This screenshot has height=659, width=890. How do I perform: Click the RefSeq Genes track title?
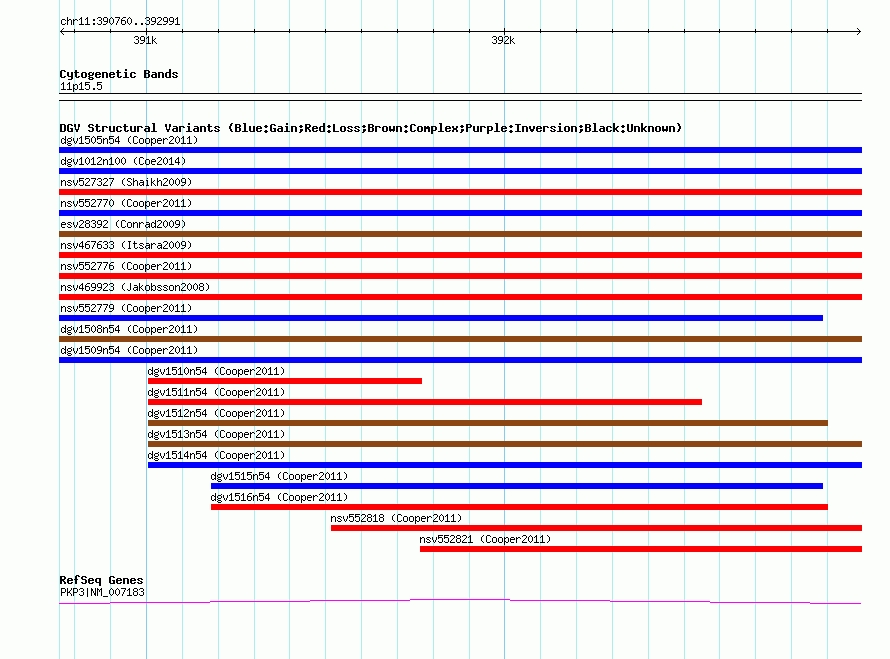(x=102, y=580)
